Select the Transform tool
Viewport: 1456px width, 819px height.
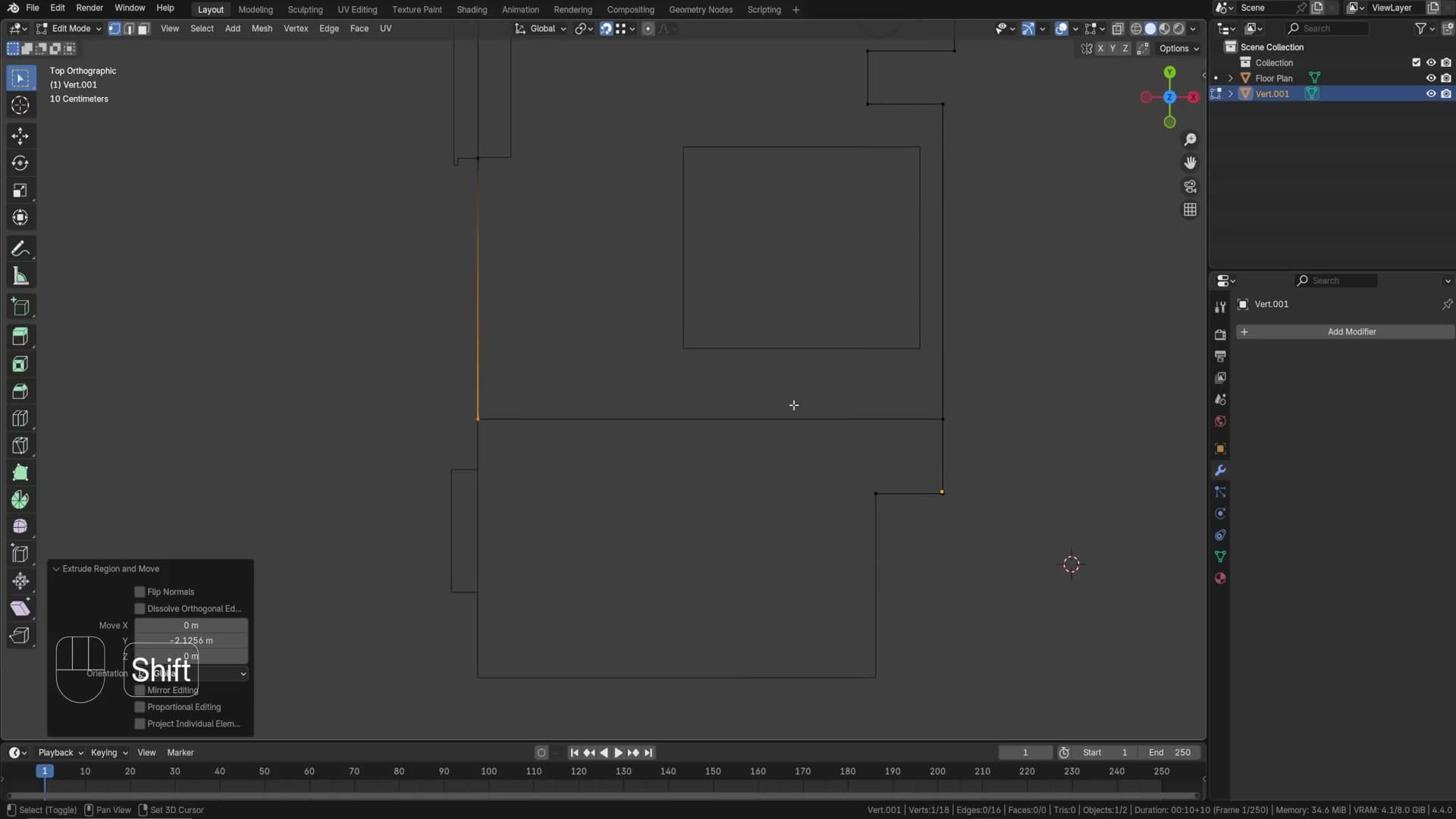(20, 218)
